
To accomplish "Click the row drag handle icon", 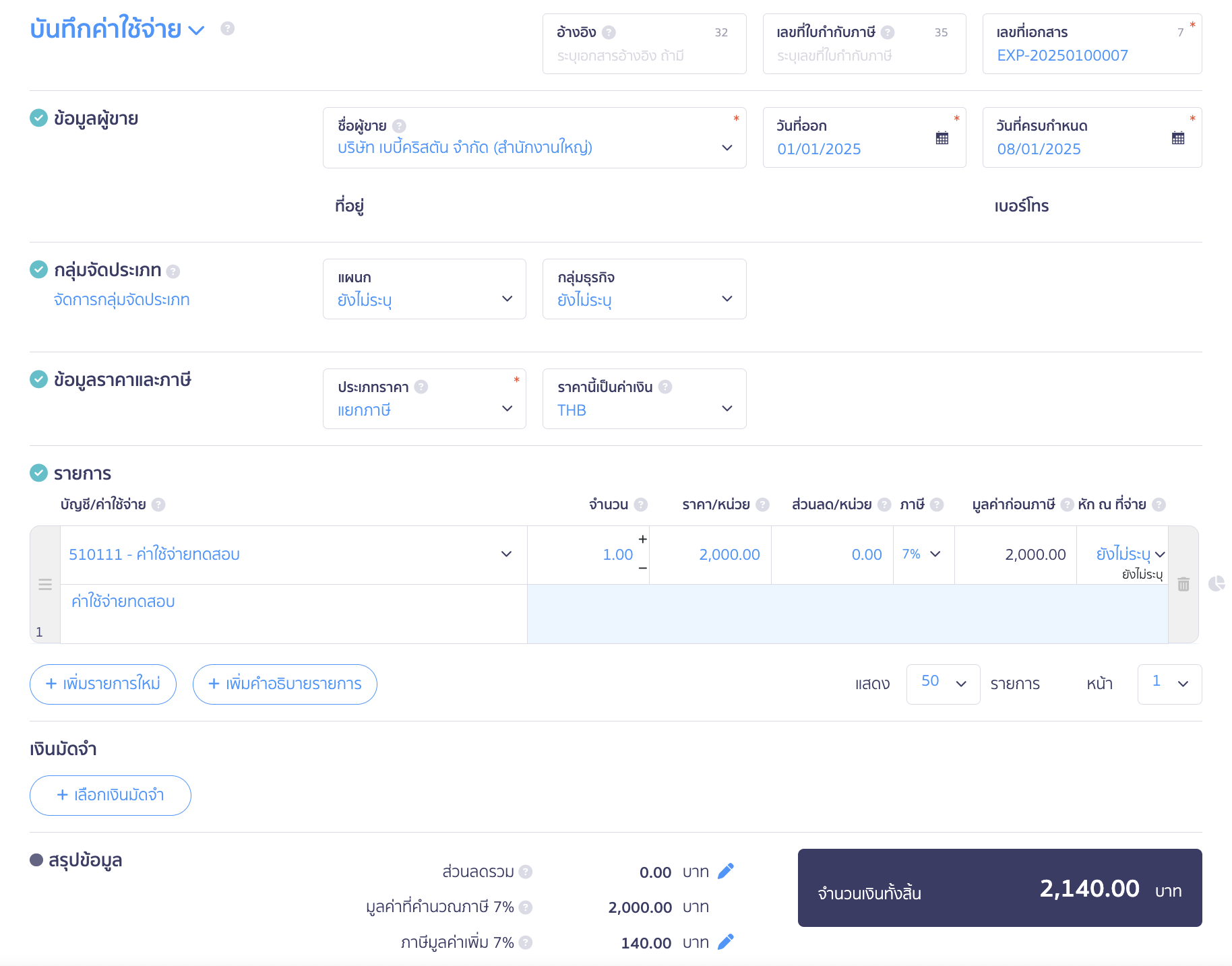I will tap(45, 584).
